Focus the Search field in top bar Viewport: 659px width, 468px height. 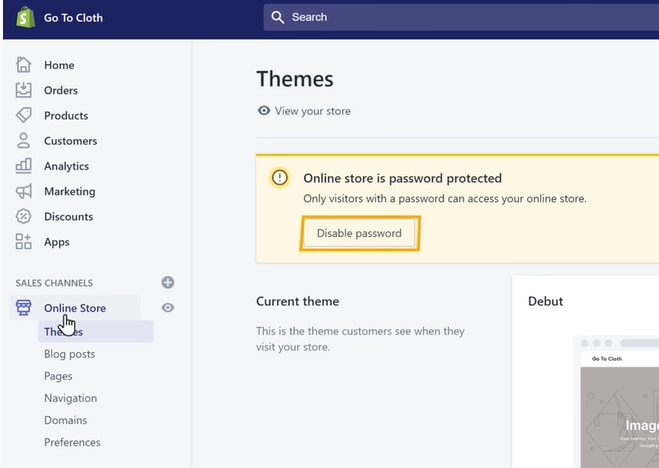click(461, 17)
